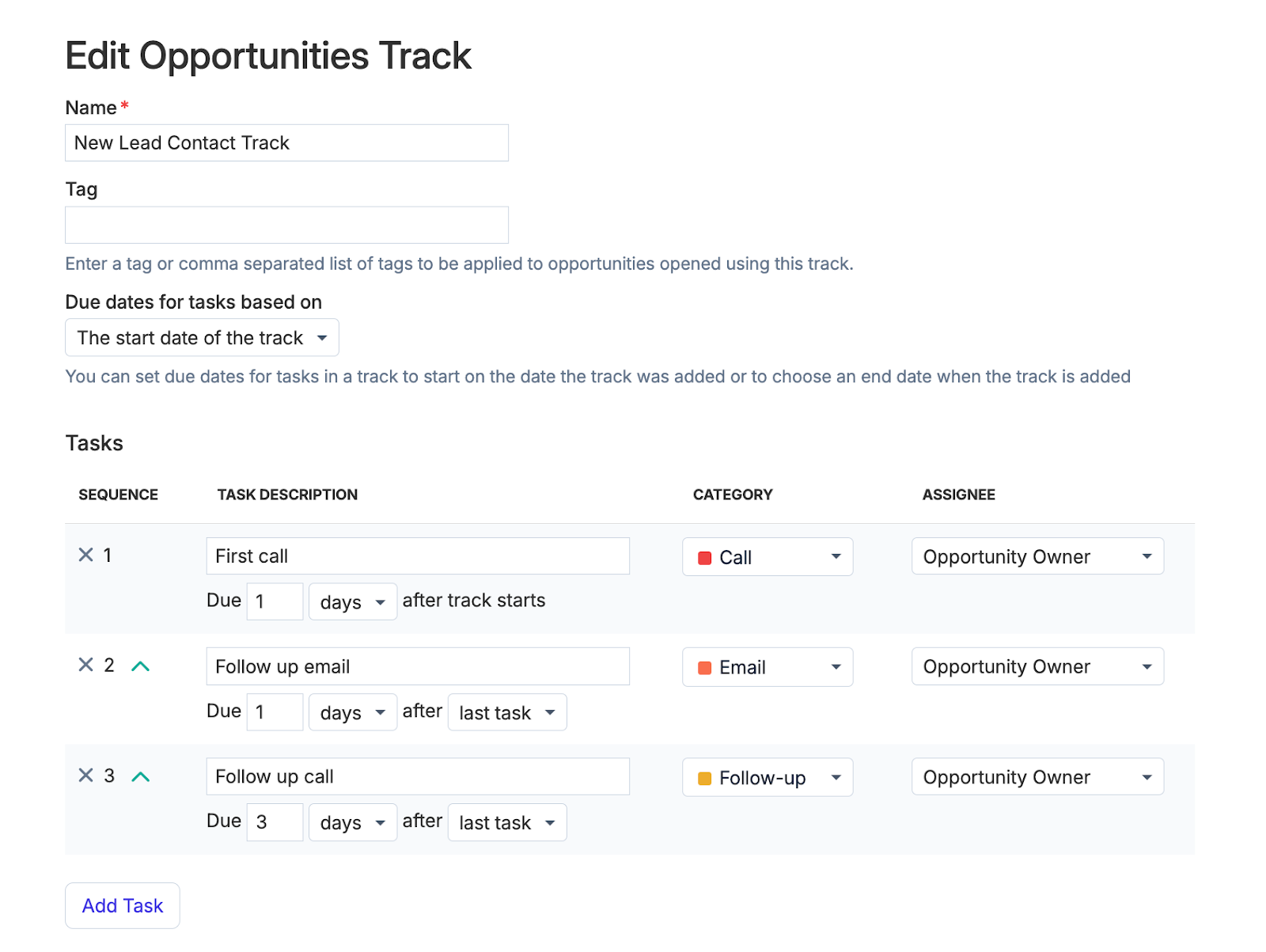
Task: Click the empty Tag input field
Action: [x=286, y=225]
